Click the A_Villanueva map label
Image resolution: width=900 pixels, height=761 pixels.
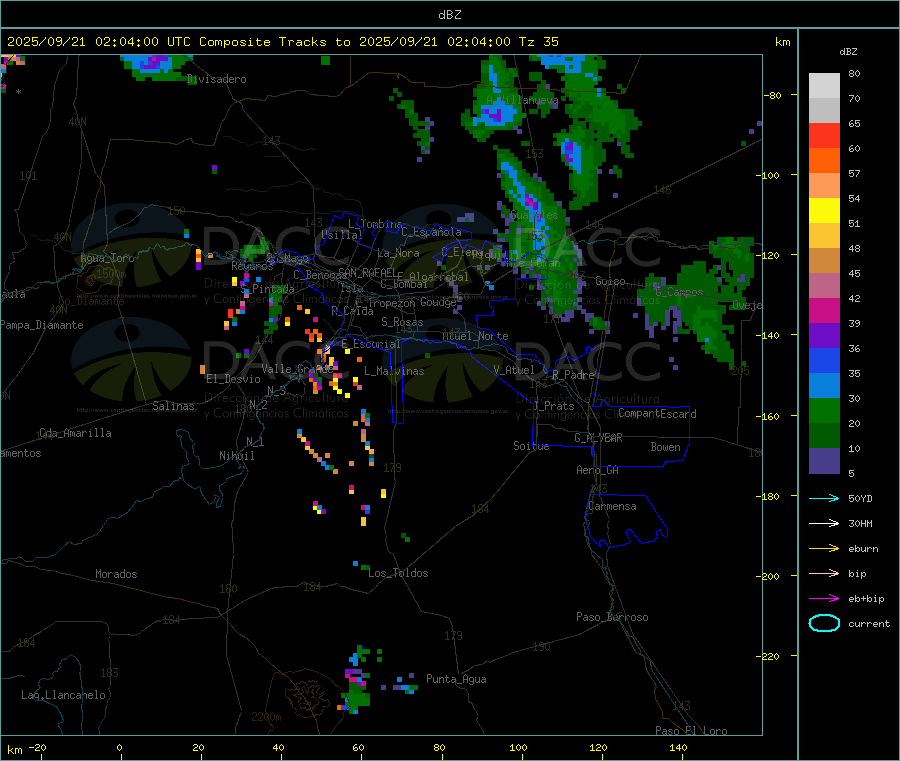[x=522, y=100]
